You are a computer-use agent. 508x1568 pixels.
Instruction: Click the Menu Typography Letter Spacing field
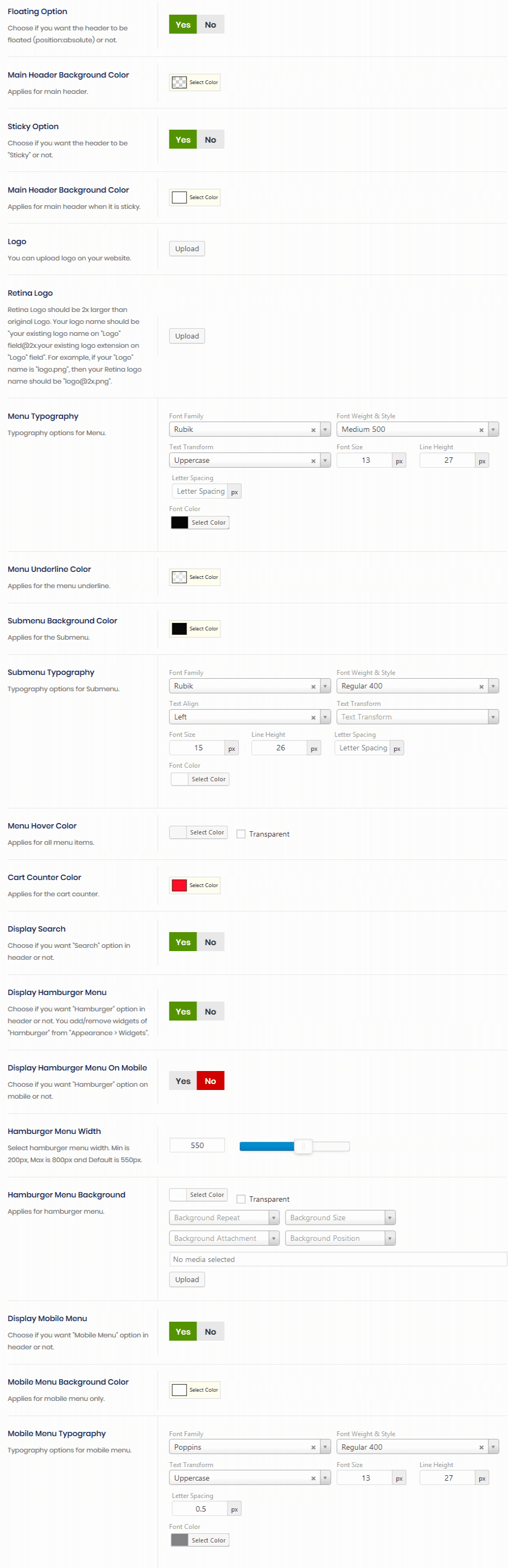tap(200, 491)
